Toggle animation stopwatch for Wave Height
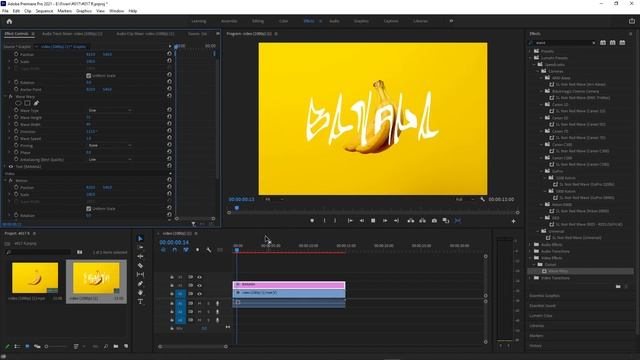The width and height of the screenshot is (640, 360). click(16, 117)
